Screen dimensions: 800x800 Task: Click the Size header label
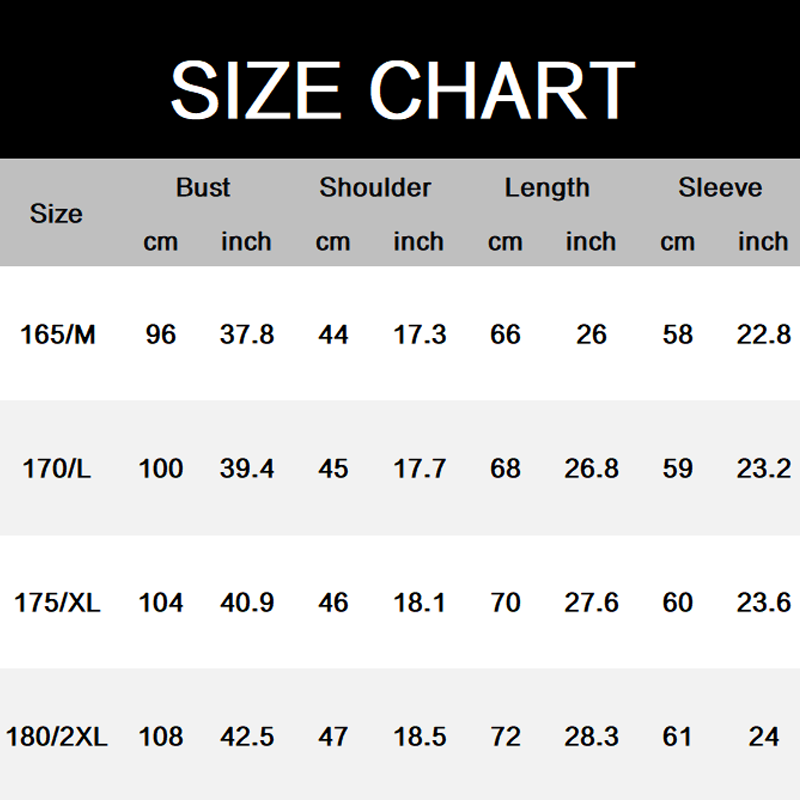coord(56,214)
